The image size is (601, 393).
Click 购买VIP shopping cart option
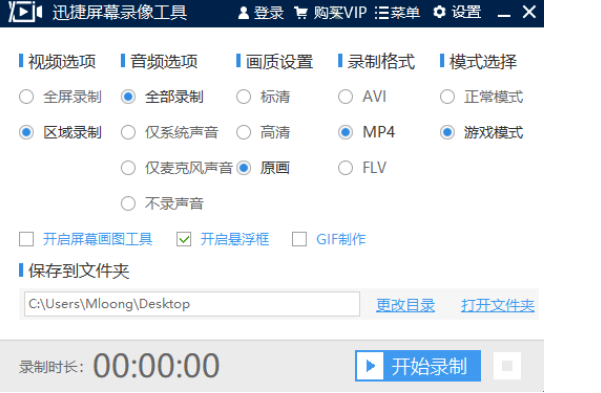[330, 13]
